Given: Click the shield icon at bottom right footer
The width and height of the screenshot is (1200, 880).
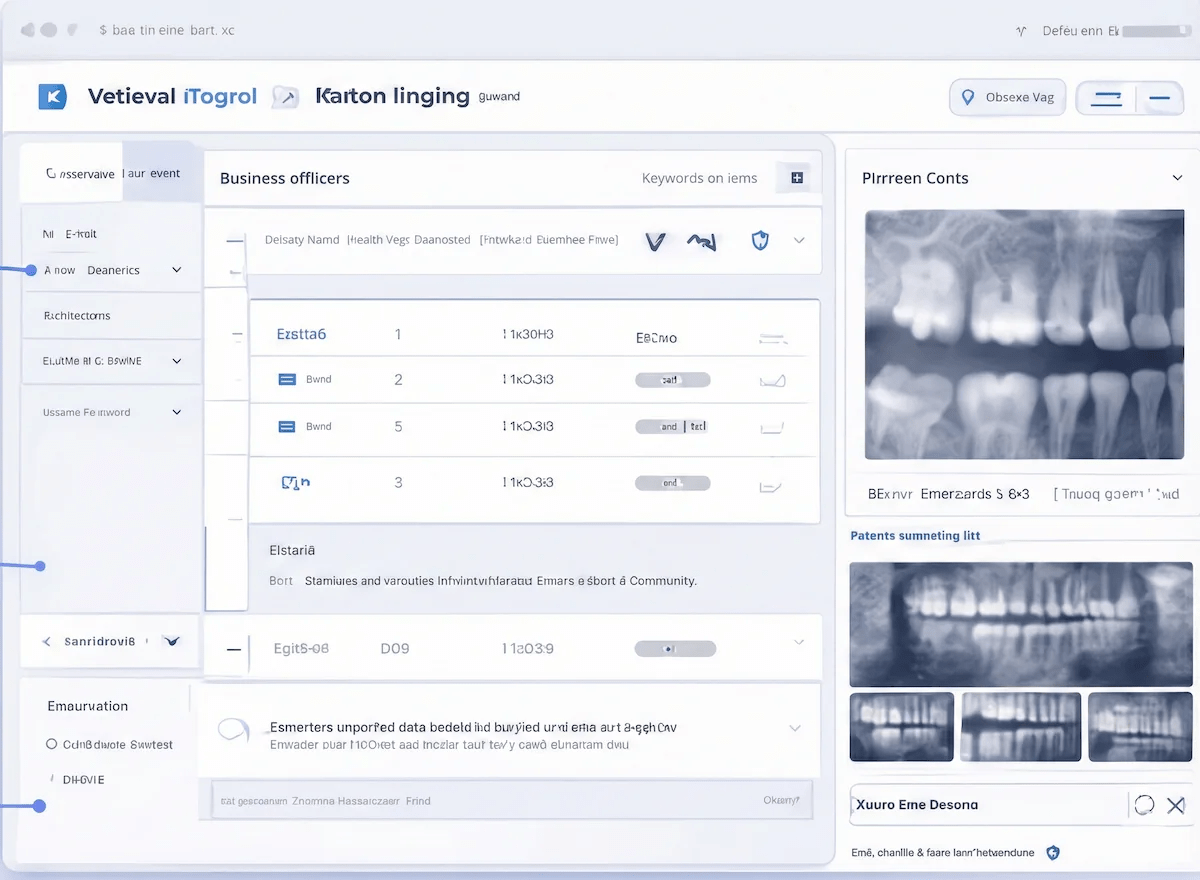Looking at the screenshot, I should (1053, 853).
